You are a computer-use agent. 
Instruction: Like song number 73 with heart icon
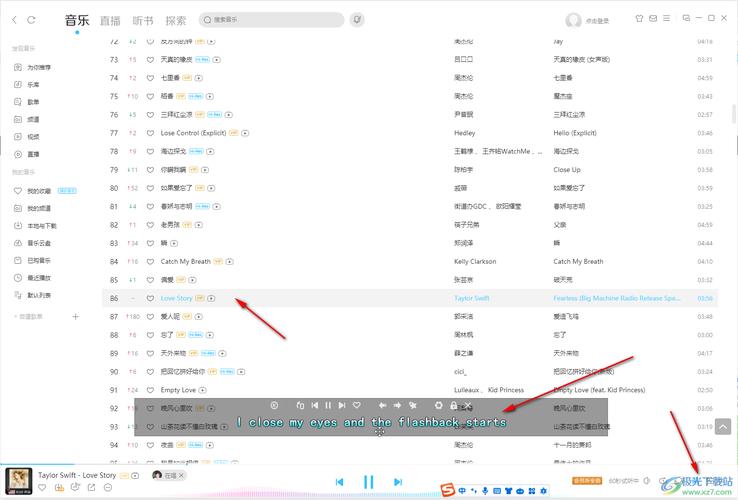(x=150, y=60)
